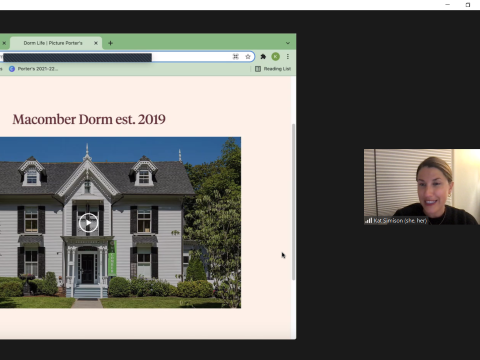Open a new browser tab
Viewport: 480px width, 360px height.
pyautogui.click(x=110, y=43)
